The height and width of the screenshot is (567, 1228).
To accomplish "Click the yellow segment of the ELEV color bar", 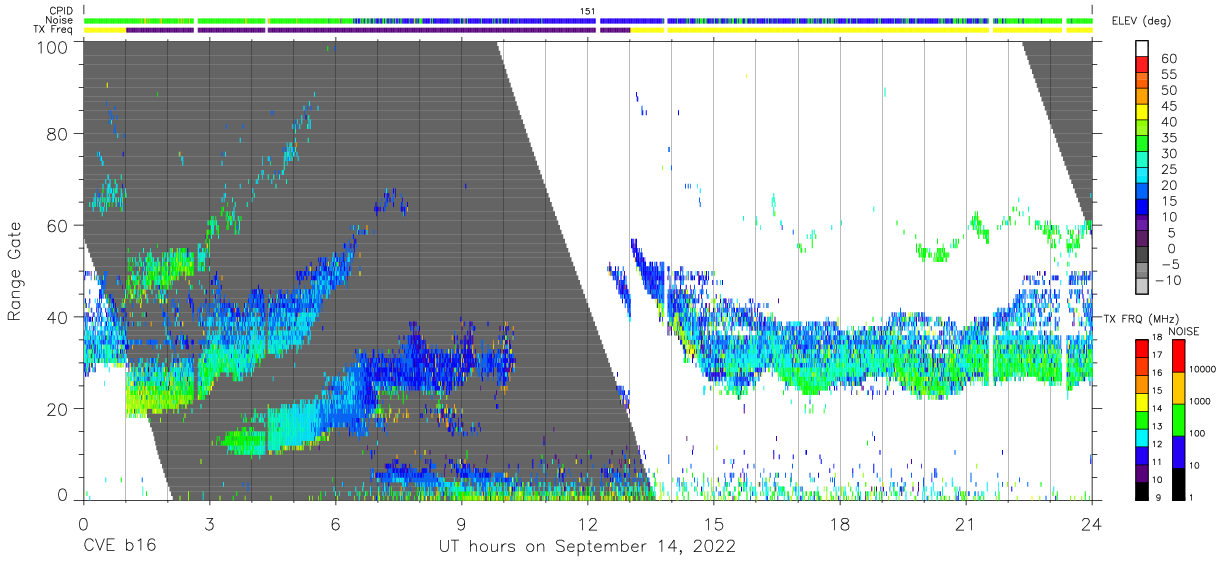I will (1144, 112).
